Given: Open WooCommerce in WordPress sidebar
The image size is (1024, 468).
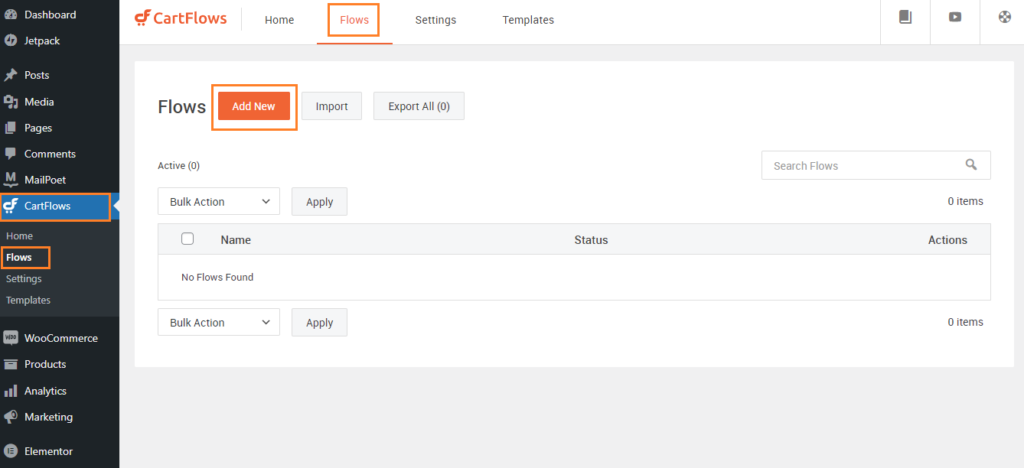Looking at the screenshot, I should point(61,338).
